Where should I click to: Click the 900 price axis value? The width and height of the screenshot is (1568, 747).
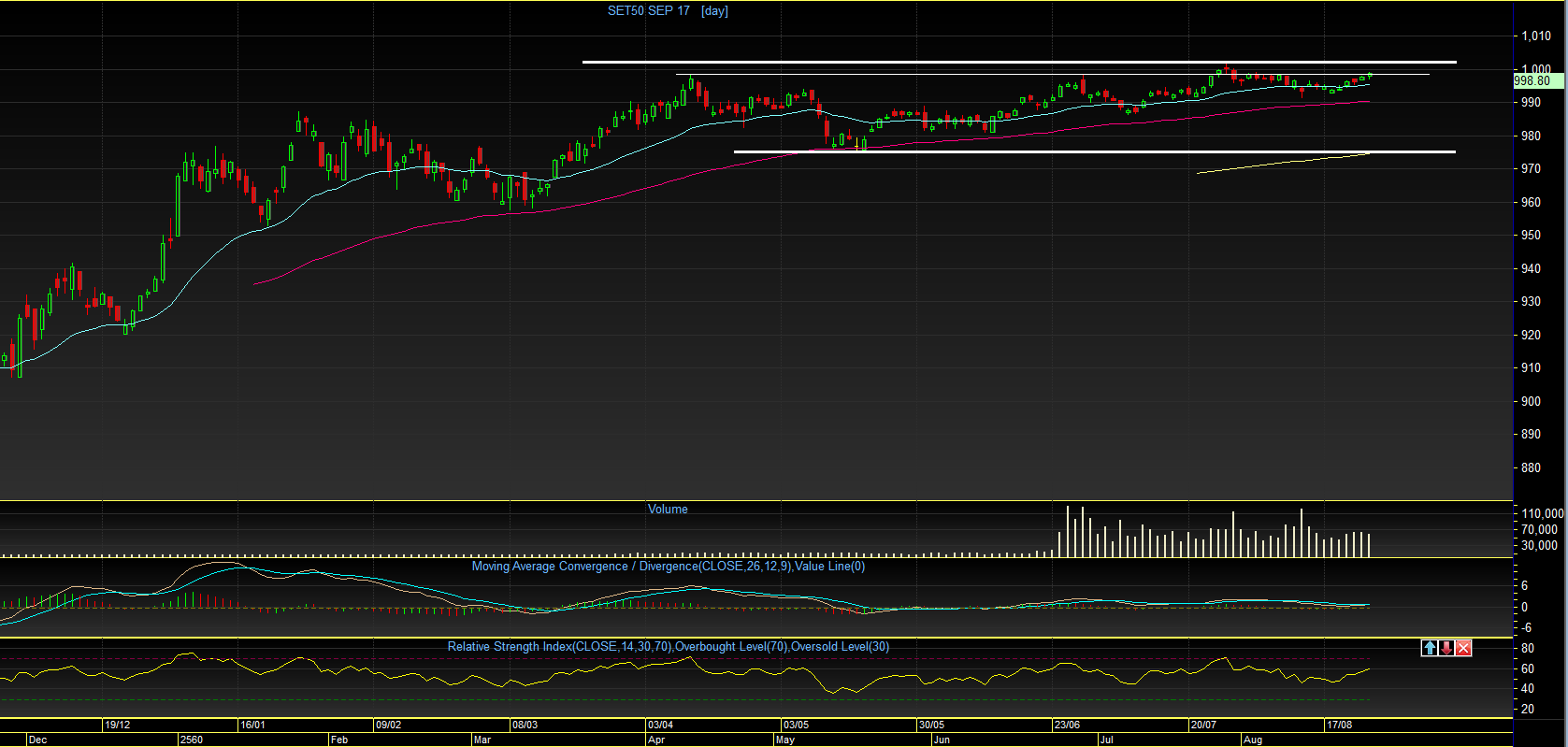[x=1531, y=402]
